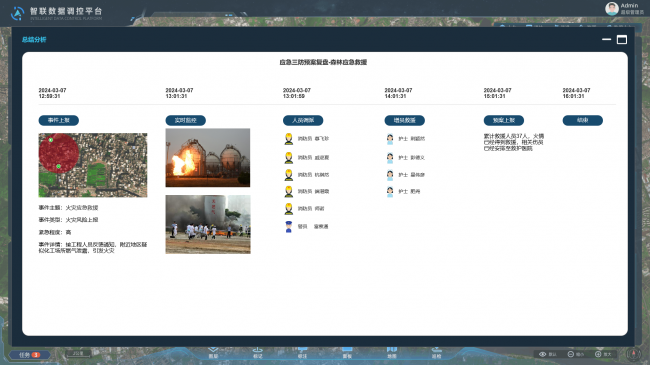Image resolution: width=650 pixels, height=365 pixels.
Task: Click the last firefighter avatar in the list
Action: [289, 209]
